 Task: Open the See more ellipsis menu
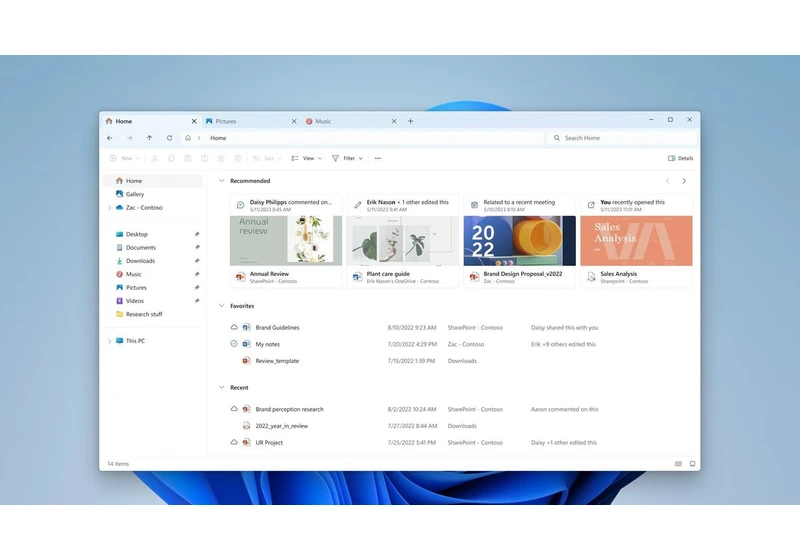click(378, 158)
